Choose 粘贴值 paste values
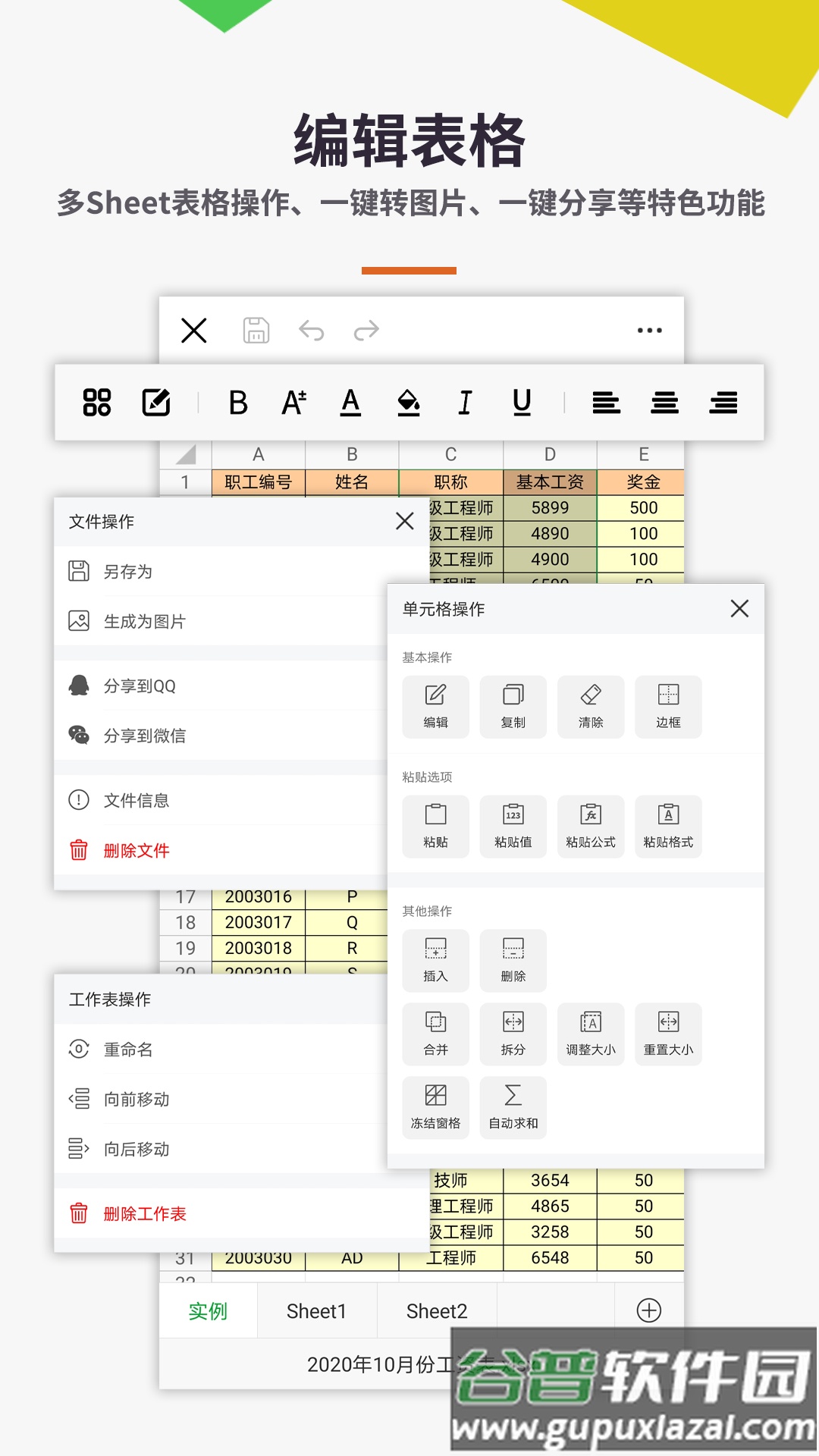This screenshot has width=819, height=1456. (x=513, y=827)
